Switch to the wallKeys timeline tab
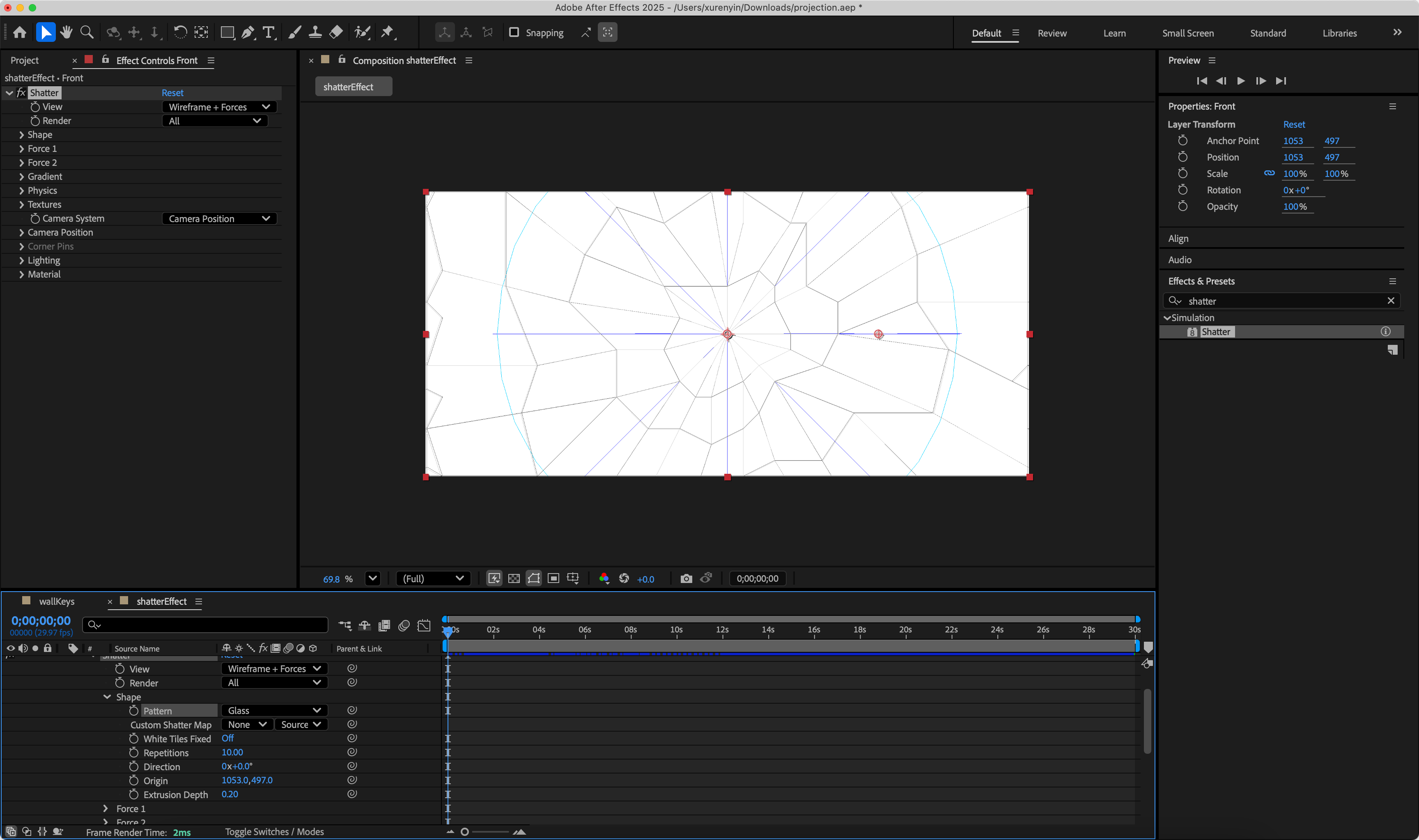The height and width of the screenshot is (840, 1419). tap(57, 601)
